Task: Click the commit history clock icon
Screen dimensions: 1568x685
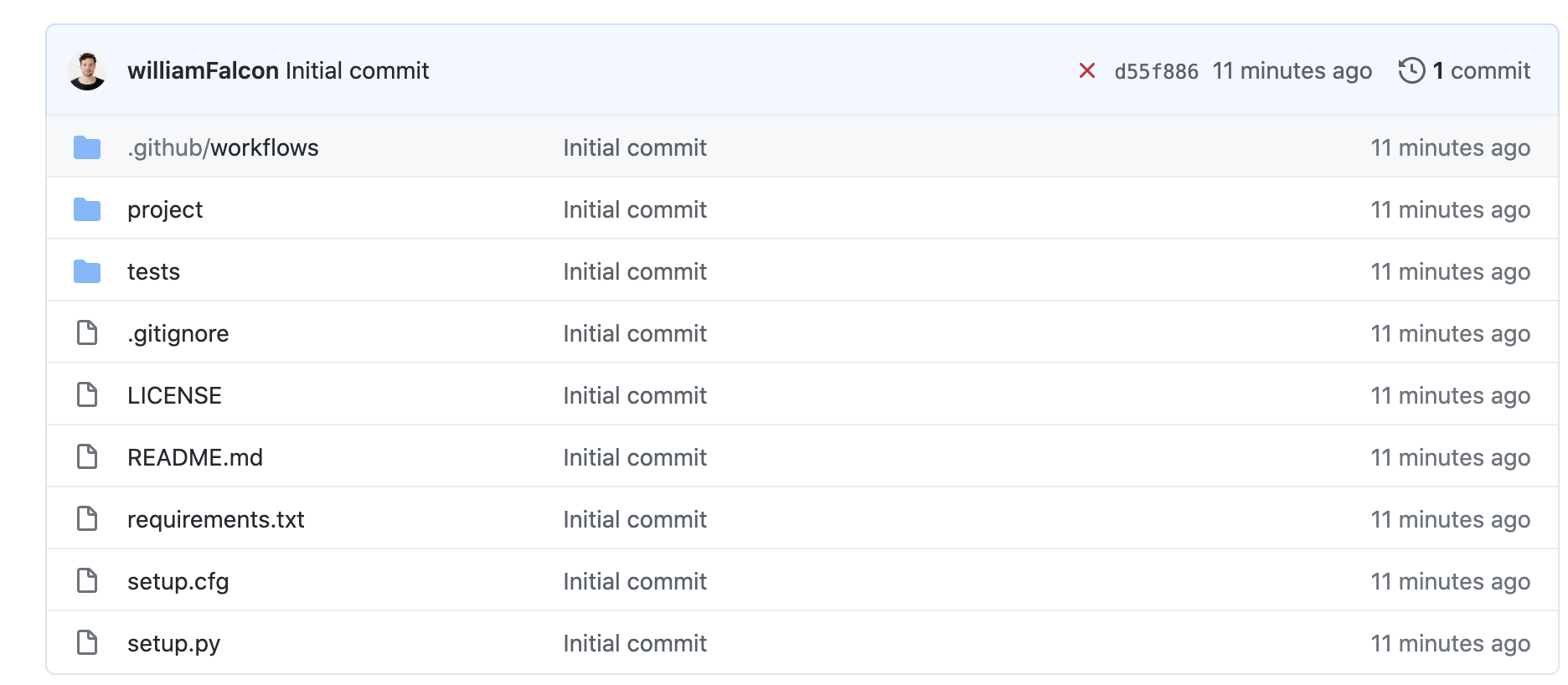Action: pyautogui.click(x=1411, y=70)
